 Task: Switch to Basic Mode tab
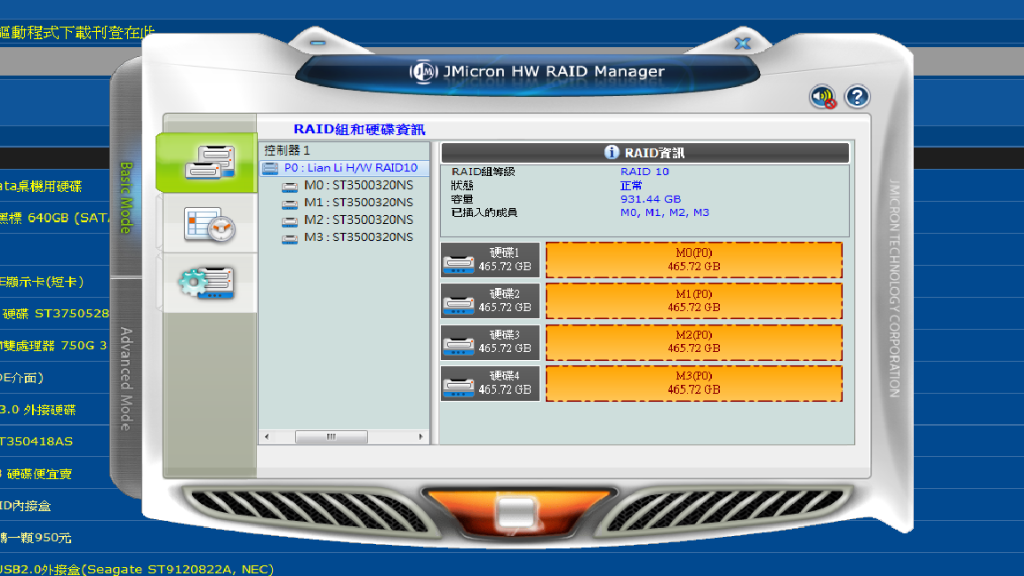tap(126, 198)
